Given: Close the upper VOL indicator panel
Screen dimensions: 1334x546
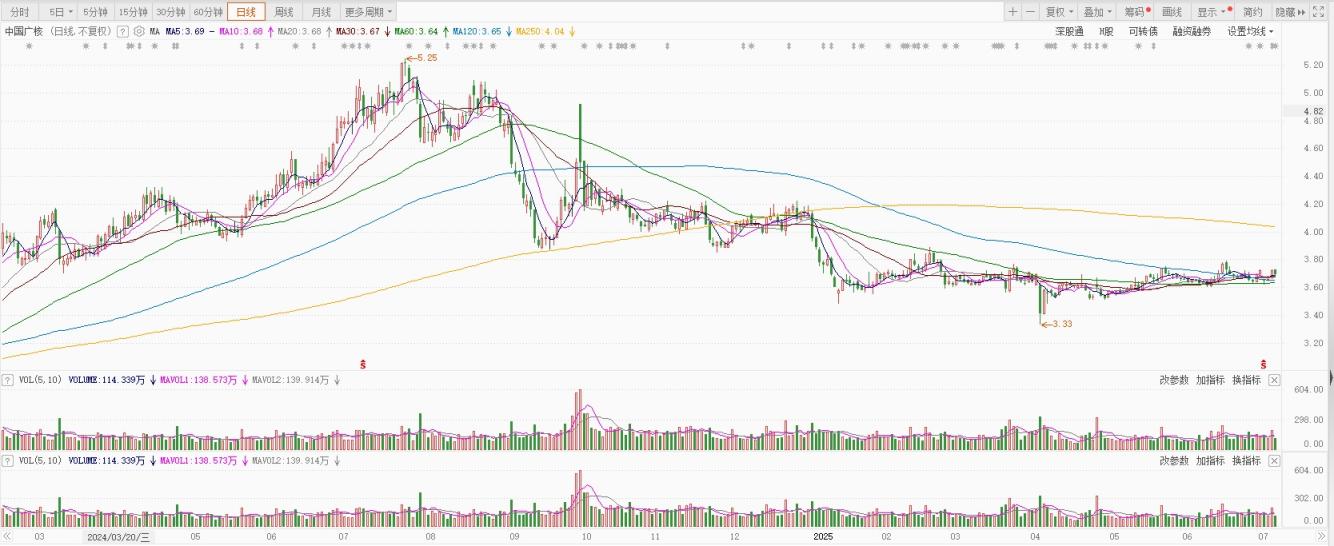Looking at the screenshot, I should [x=1274, y=380].
